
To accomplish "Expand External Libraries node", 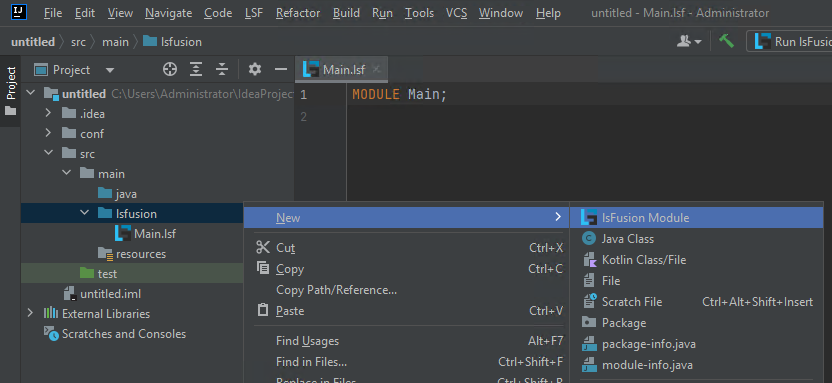I will pos(30,314).
